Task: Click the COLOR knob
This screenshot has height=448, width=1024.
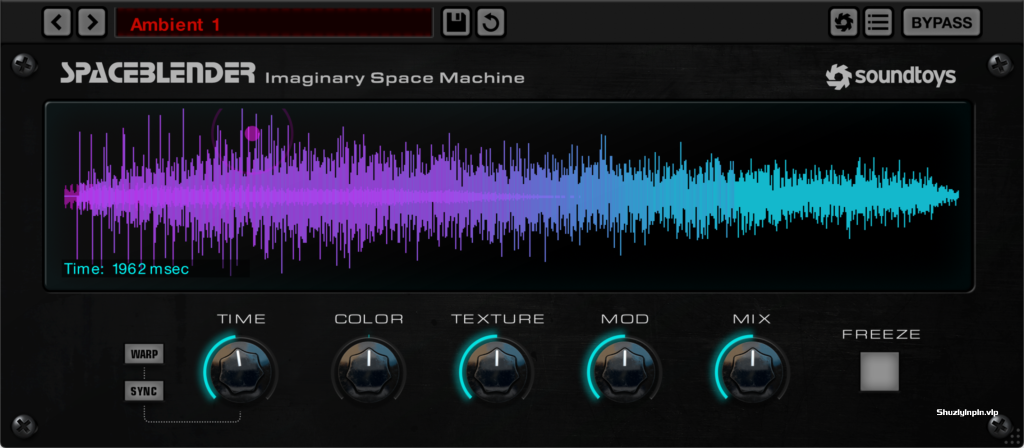Action: coord(368,370)
